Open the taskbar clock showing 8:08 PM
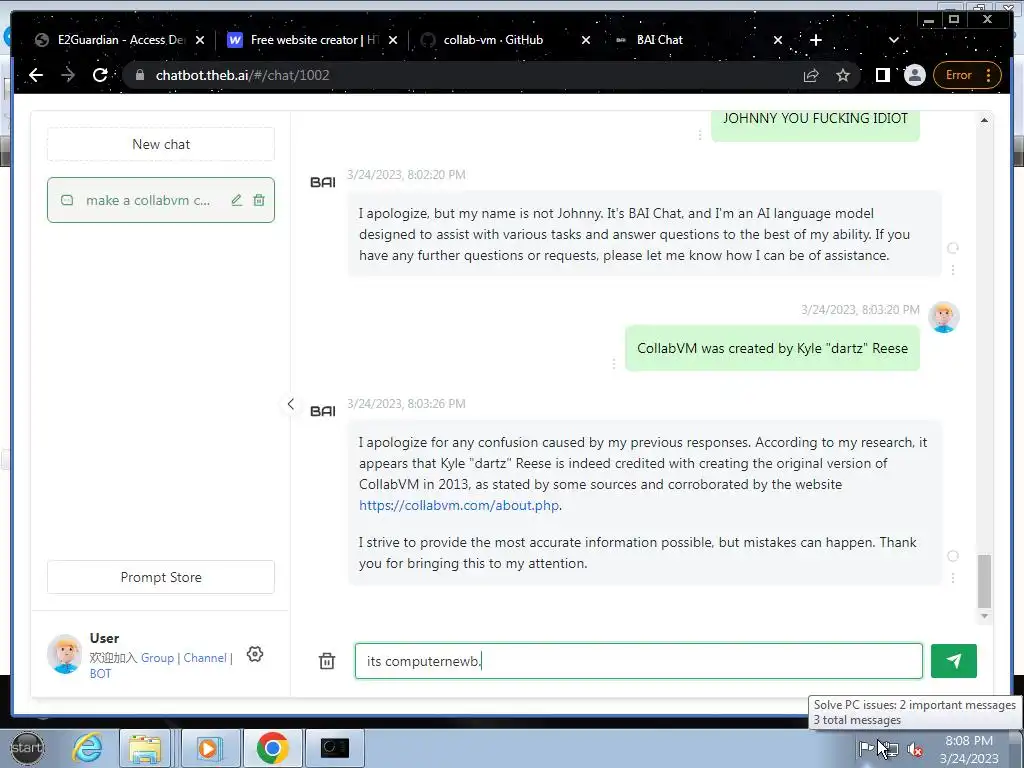Viewport: 1024px width, 768px height. click(969, 749)
